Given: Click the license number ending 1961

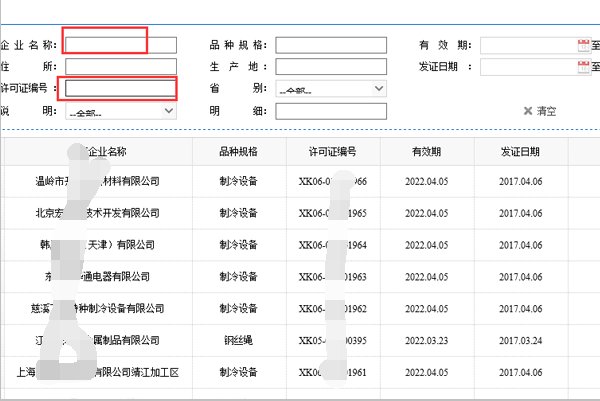Looking at the screenshot, I should [333, 372].
